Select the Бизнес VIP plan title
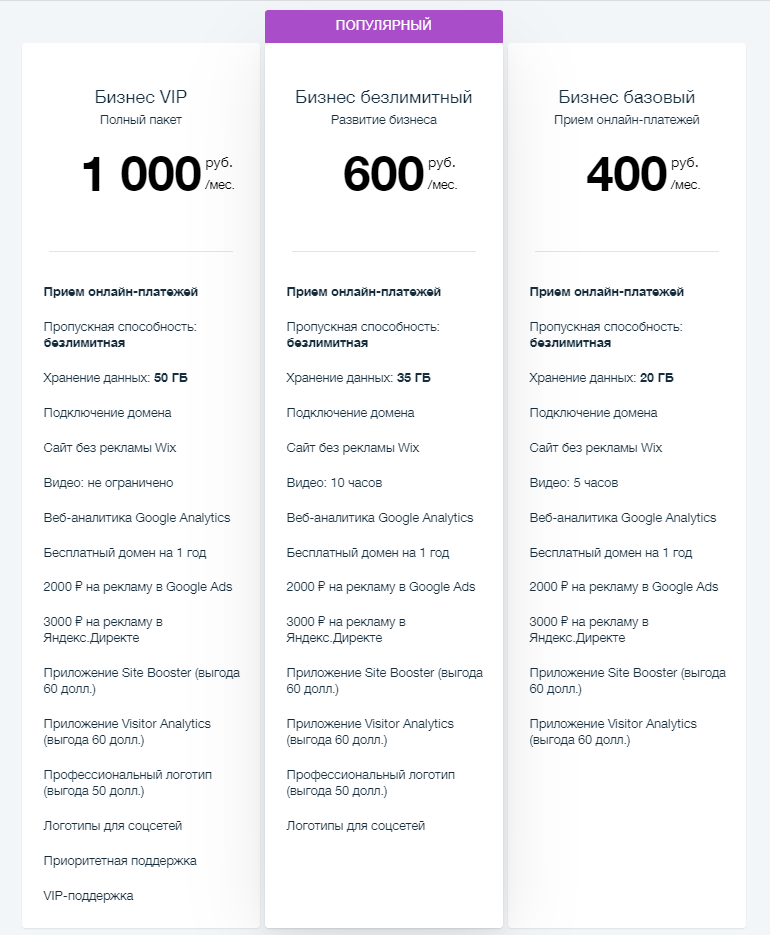The image size is (770, 935). pyautogui.click(x=141, y=97)
